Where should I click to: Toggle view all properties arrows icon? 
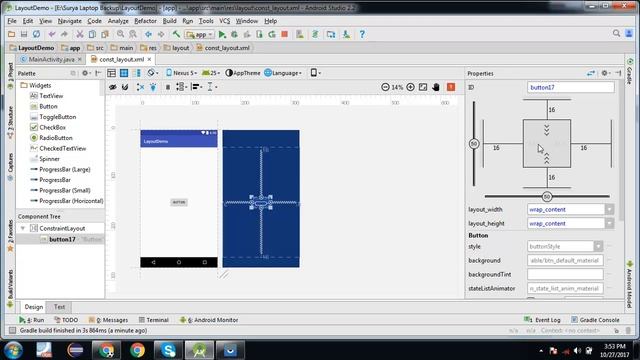591,73
